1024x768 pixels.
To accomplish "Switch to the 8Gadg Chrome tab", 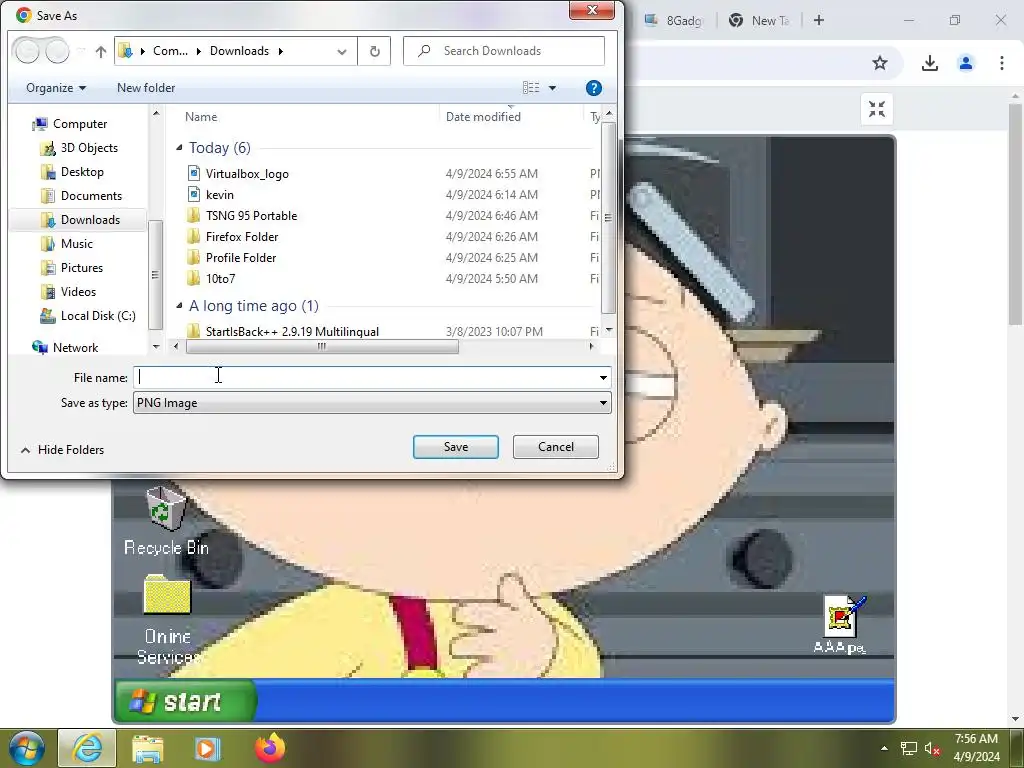I will tap(673, 20).
